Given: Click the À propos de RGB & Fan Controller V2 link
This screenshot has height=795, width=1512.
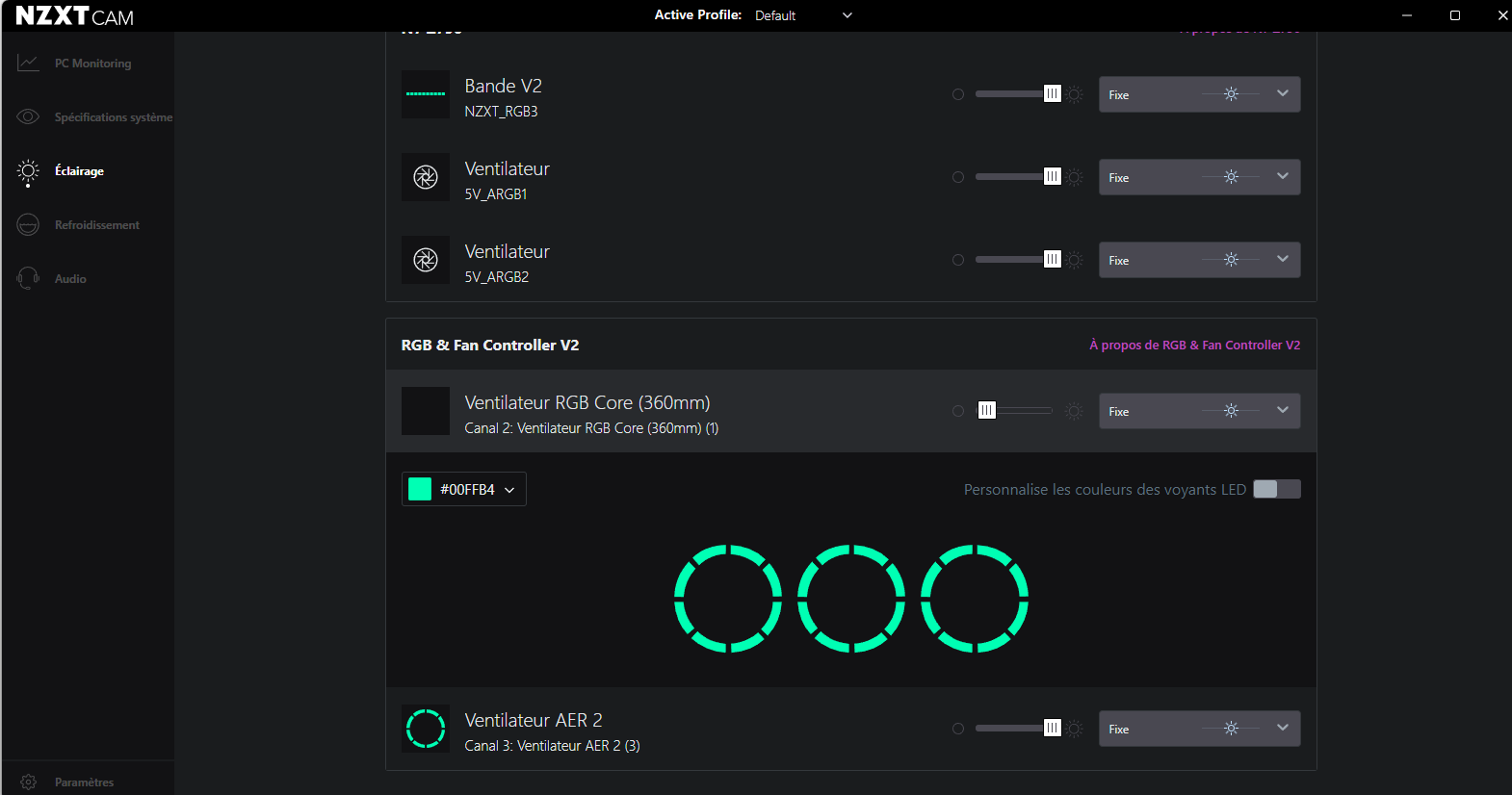Looking at the screenshot, I should [x=1194, y=345].
